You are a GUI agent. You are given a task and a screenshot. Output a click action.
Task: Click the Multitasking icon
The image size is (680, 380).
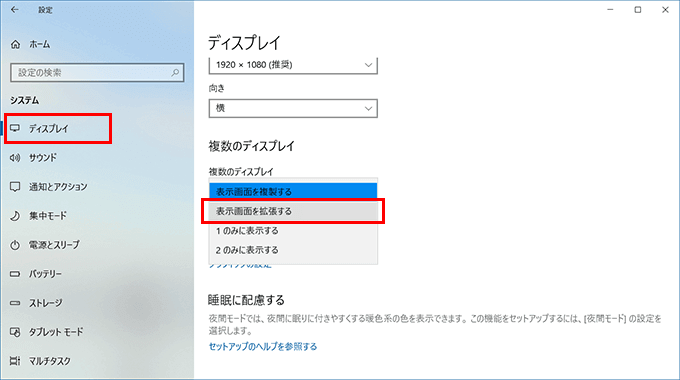pyautogui.click(x=15, y=361)
